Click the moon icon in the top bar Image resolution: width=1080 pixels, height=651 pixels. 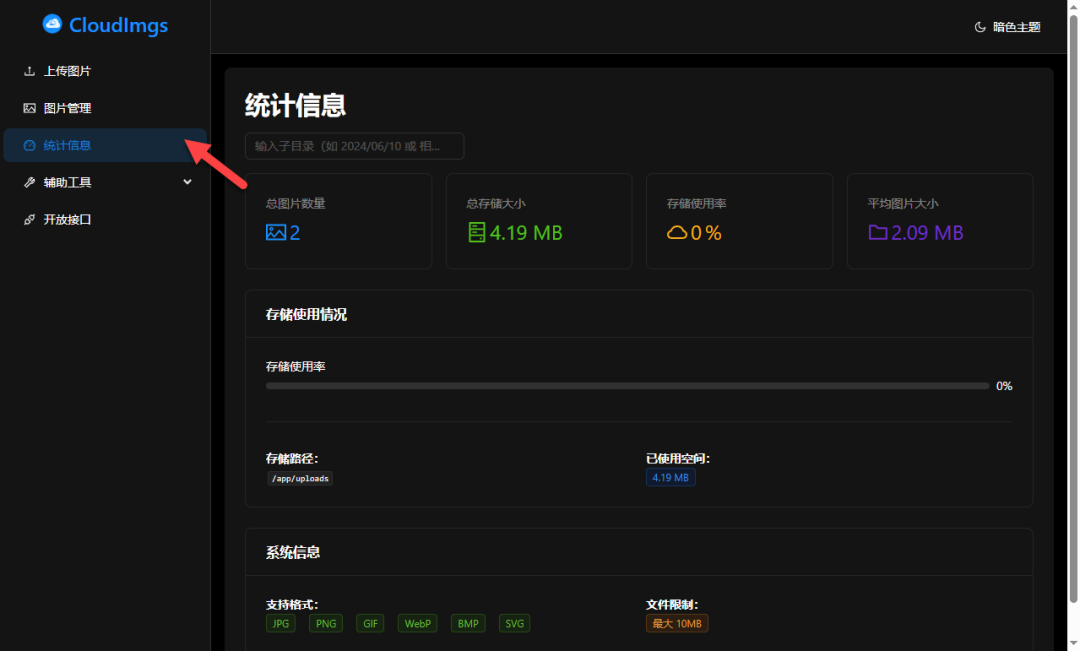pyautogui.click(x=978, y=26)
